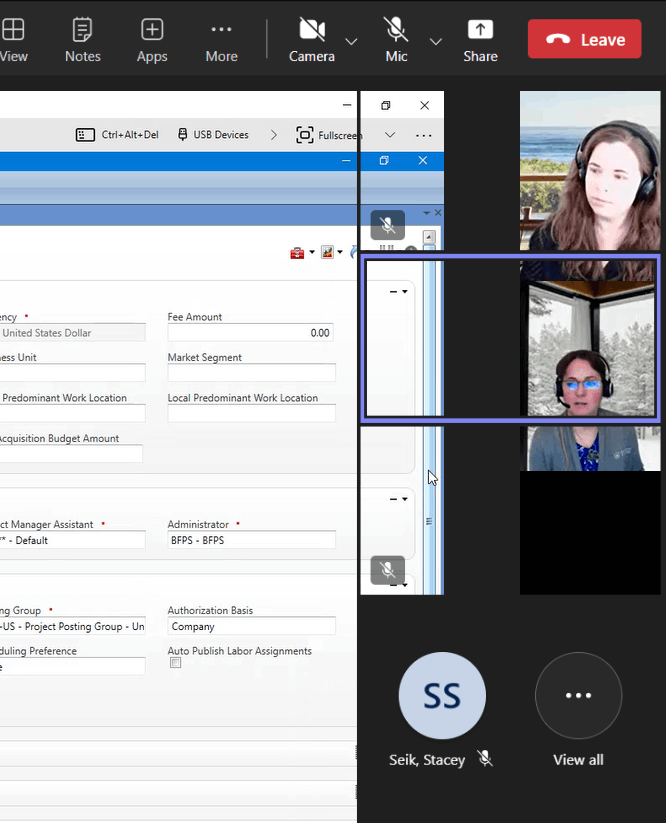
Task: Enable Auto Publish Labor Assignments checkbox
Action: click(176, 663)
